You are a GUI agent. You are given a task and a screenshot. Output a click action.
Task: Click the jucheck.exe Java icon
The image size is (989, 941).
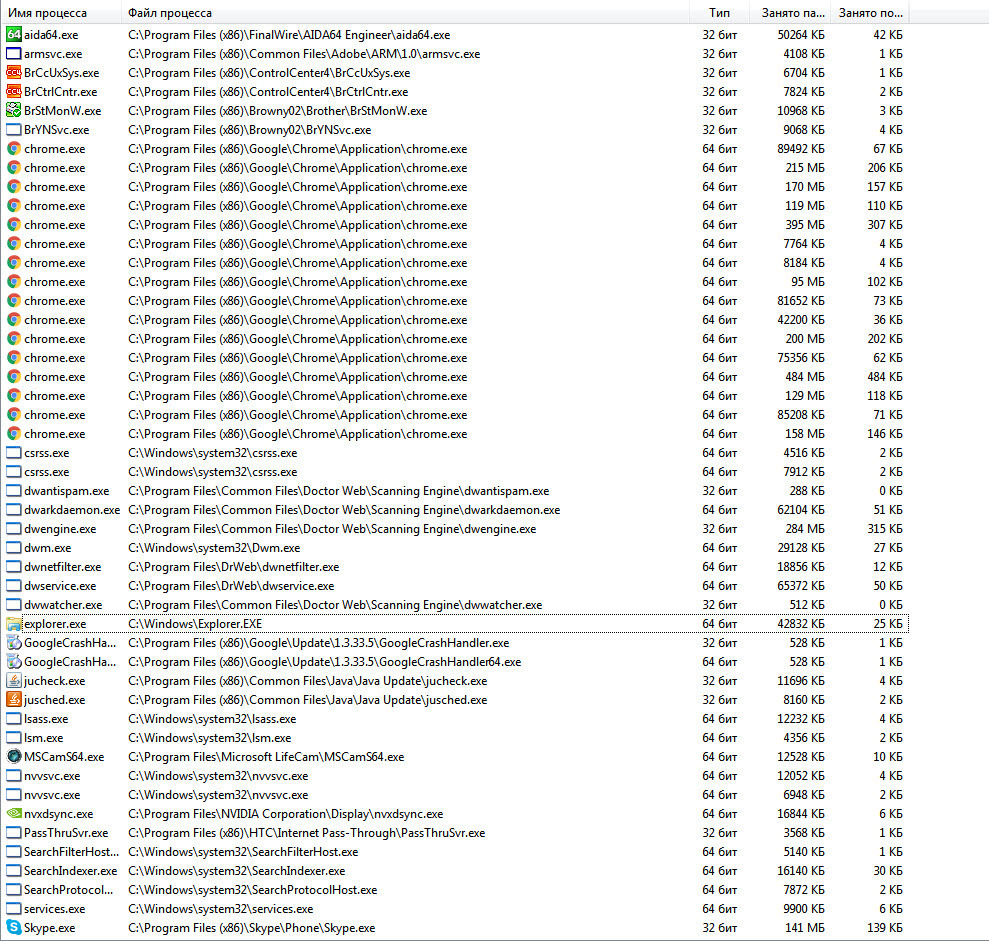(x=13, y=681)
